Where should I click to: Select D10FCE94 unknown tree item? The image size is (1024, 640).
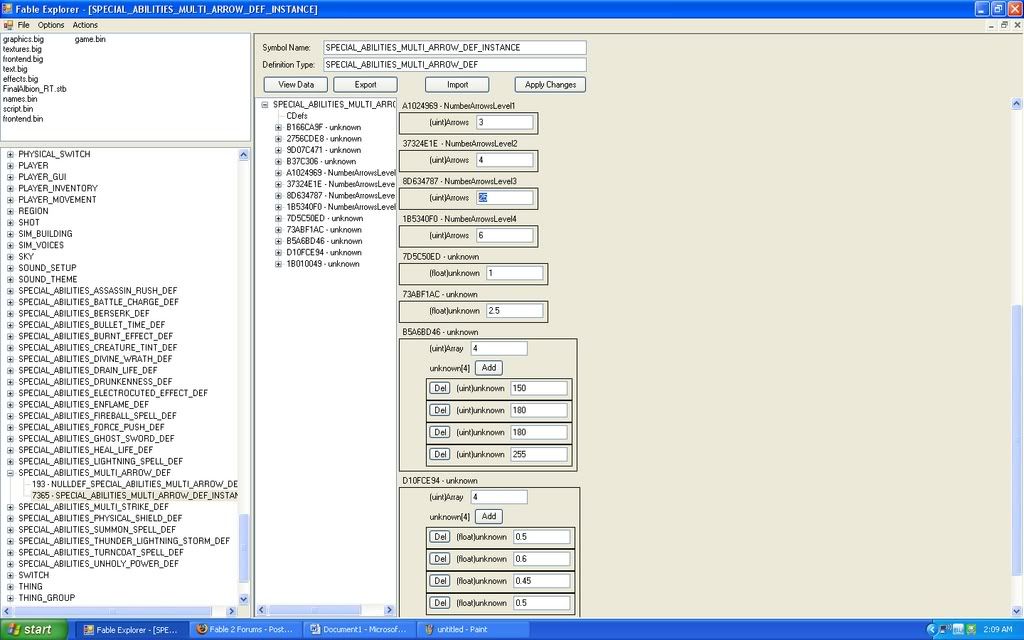323,253
